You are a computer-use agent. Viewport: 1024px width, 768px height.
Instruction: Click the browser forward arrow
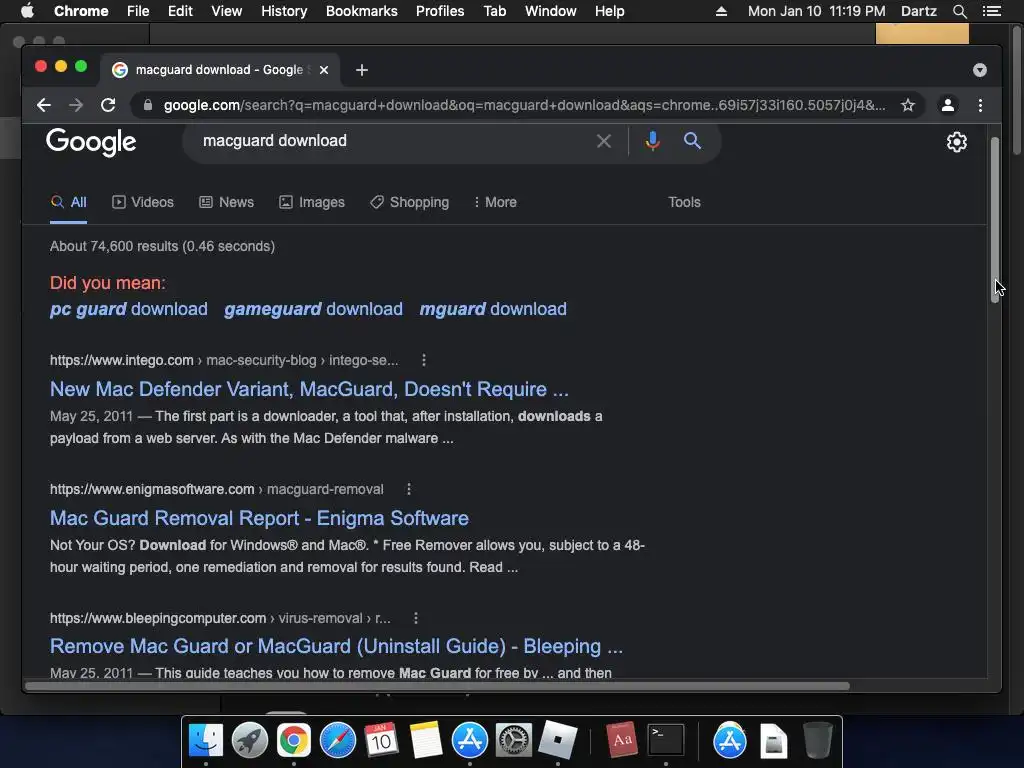pyautogui.click(x=76, y=105)
